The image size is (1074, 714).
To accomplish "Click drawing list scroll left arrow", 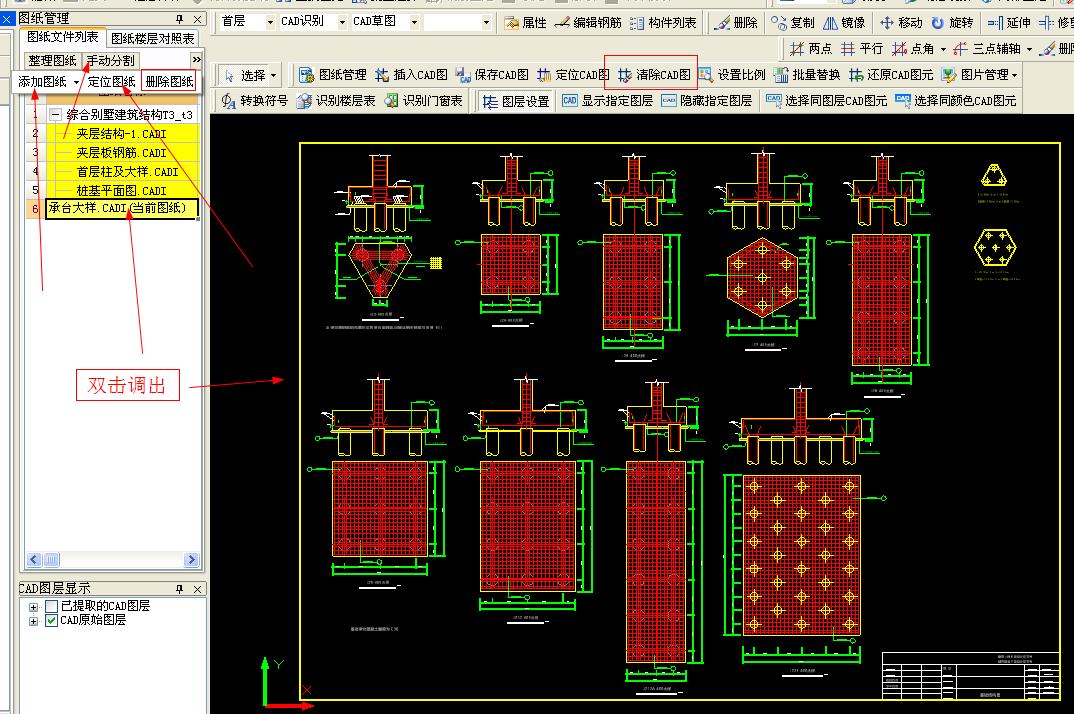I will pos(34,560).
